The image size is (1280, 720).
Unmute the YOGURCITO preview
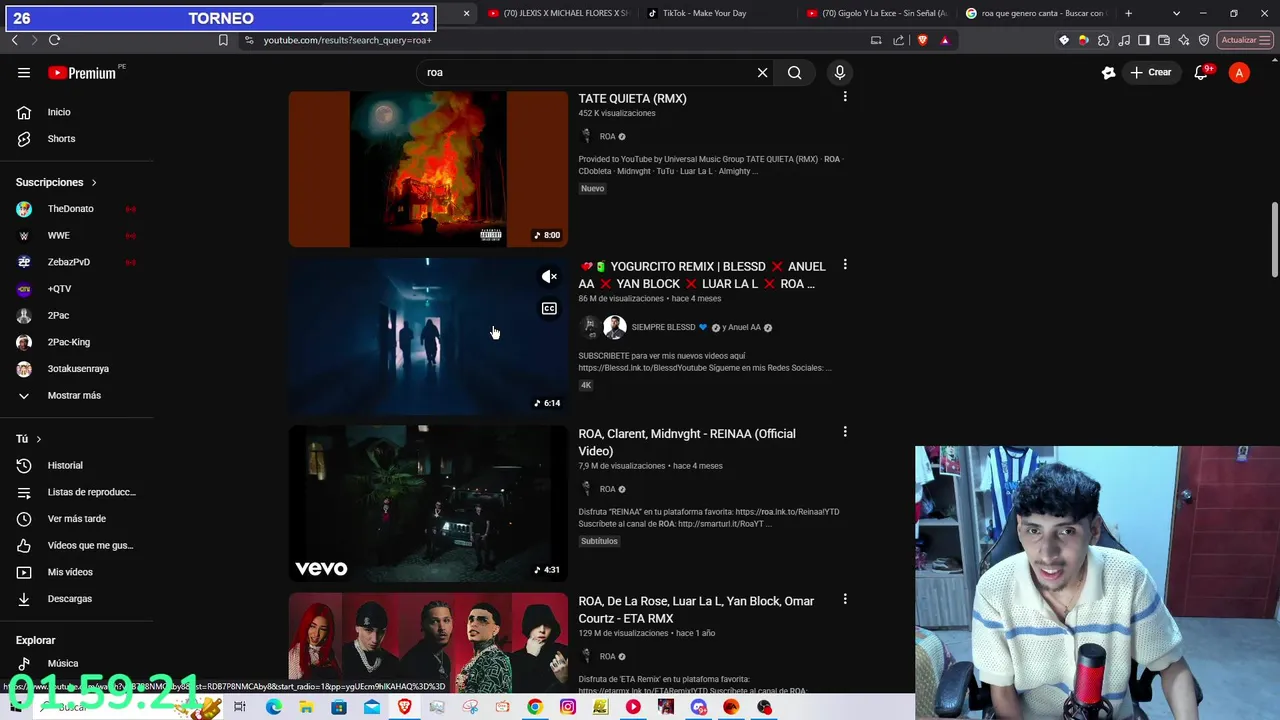coord(549,277)
